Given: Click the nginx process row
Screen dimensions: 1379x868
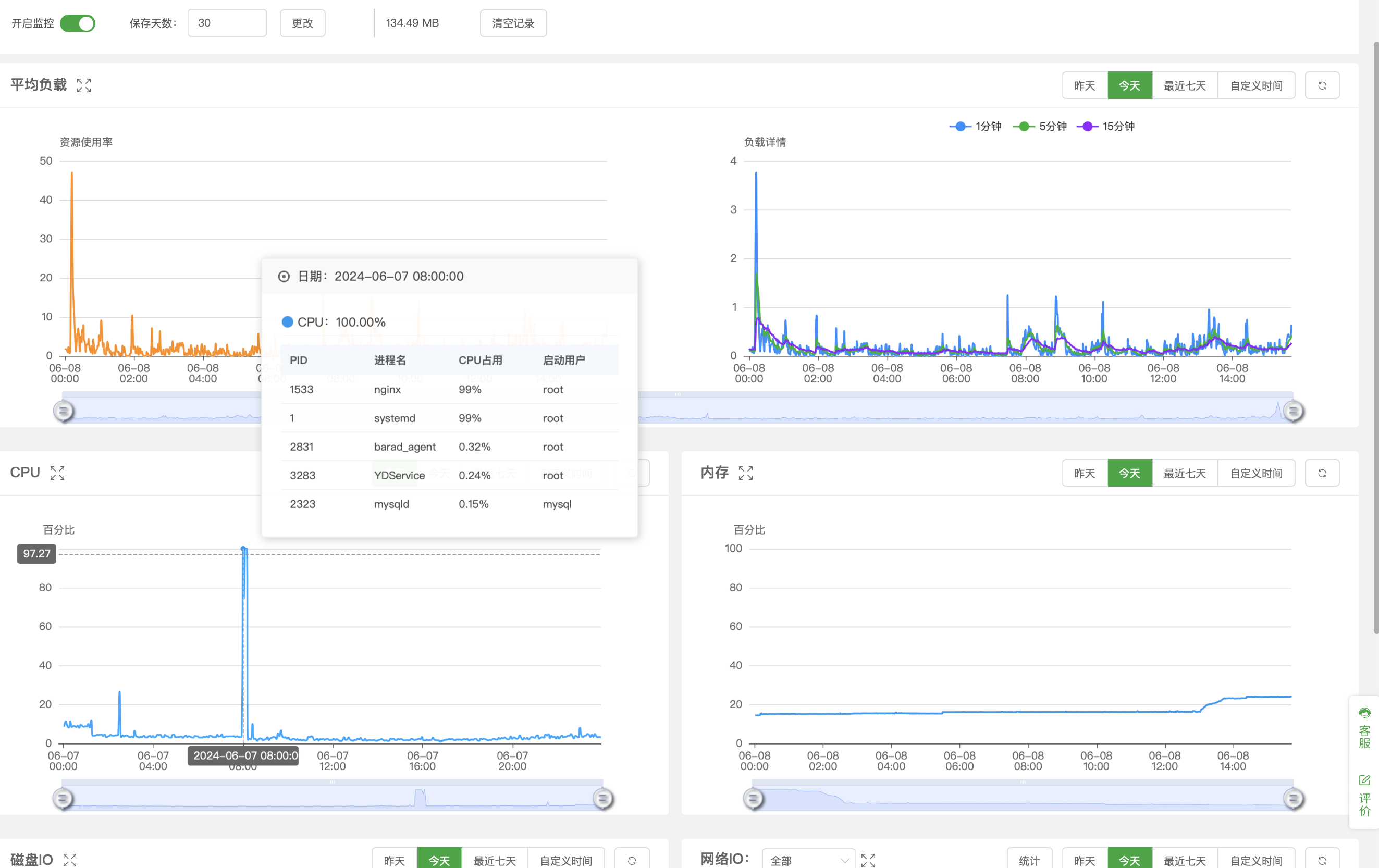Looking at the screenshot, I should tap(450, 389).
